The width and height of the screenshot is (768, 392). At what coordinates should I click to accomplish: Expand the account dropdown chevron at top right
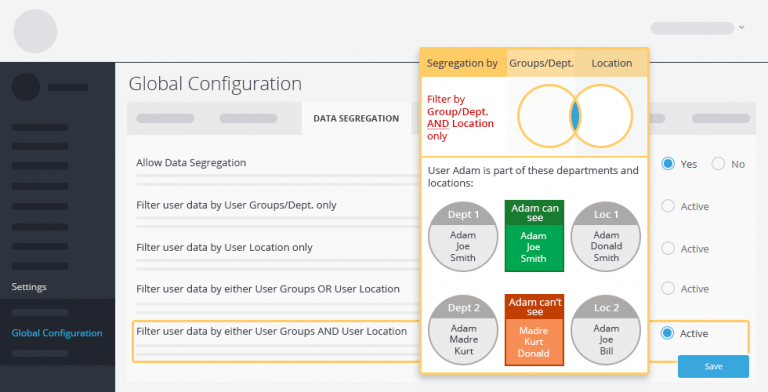742,27
